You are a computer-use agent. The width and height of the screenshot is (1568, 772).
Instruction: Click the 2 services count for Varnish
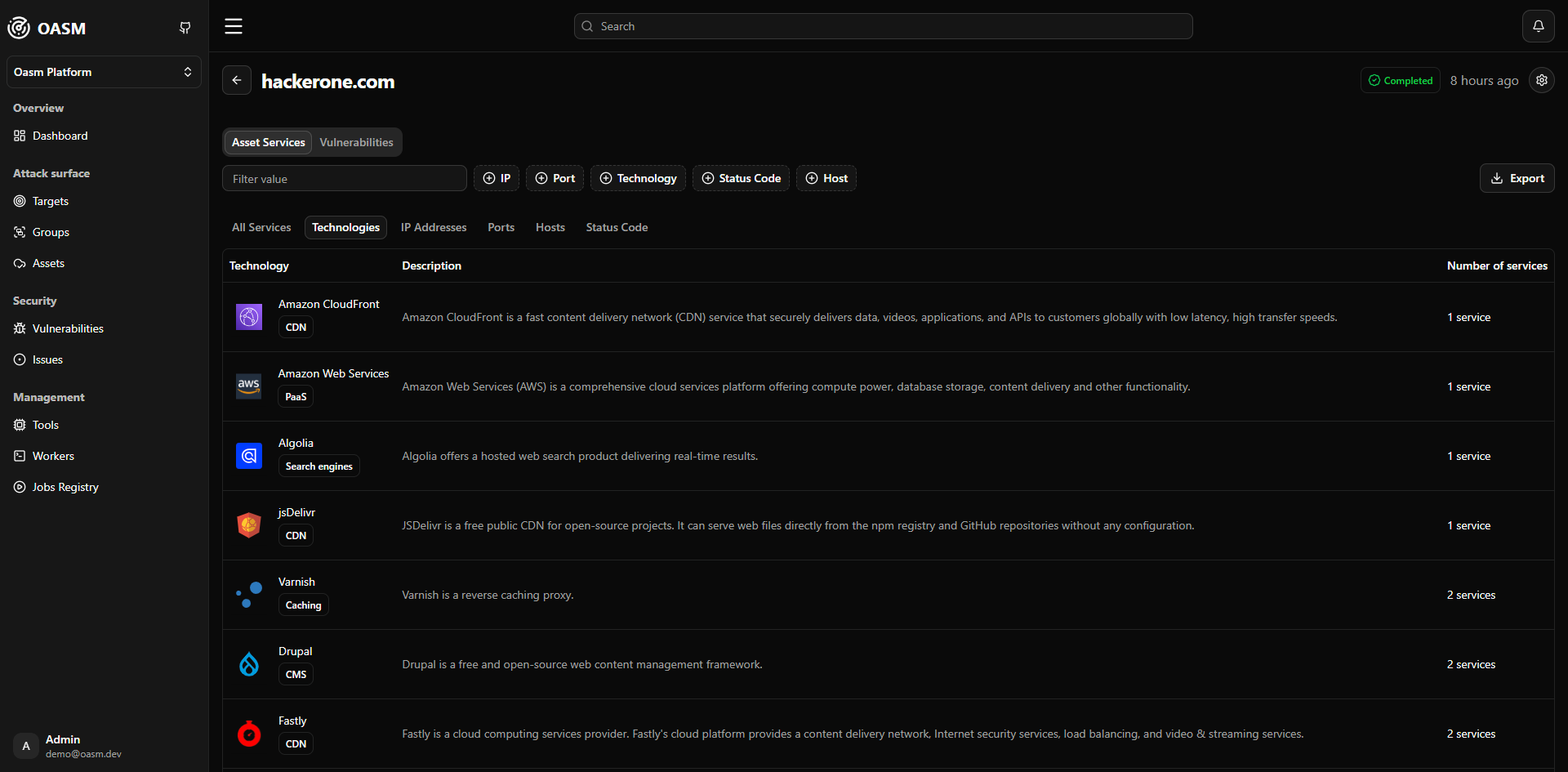[1471, 595]
